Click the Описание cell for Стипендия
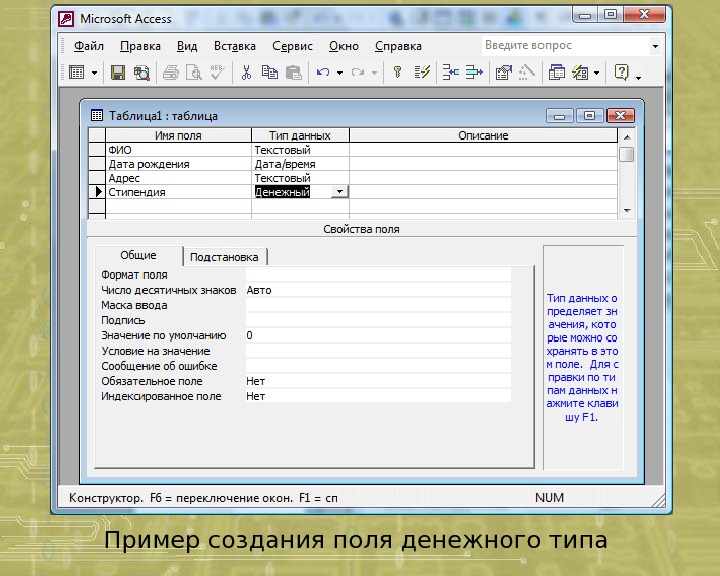Image resolution: width=720 pixels, height=576 pixels. [483, 192]
